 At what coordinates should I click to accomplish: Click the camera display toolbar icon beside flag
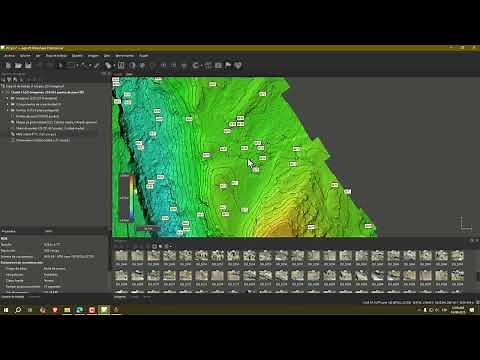(x=218, y=65)
